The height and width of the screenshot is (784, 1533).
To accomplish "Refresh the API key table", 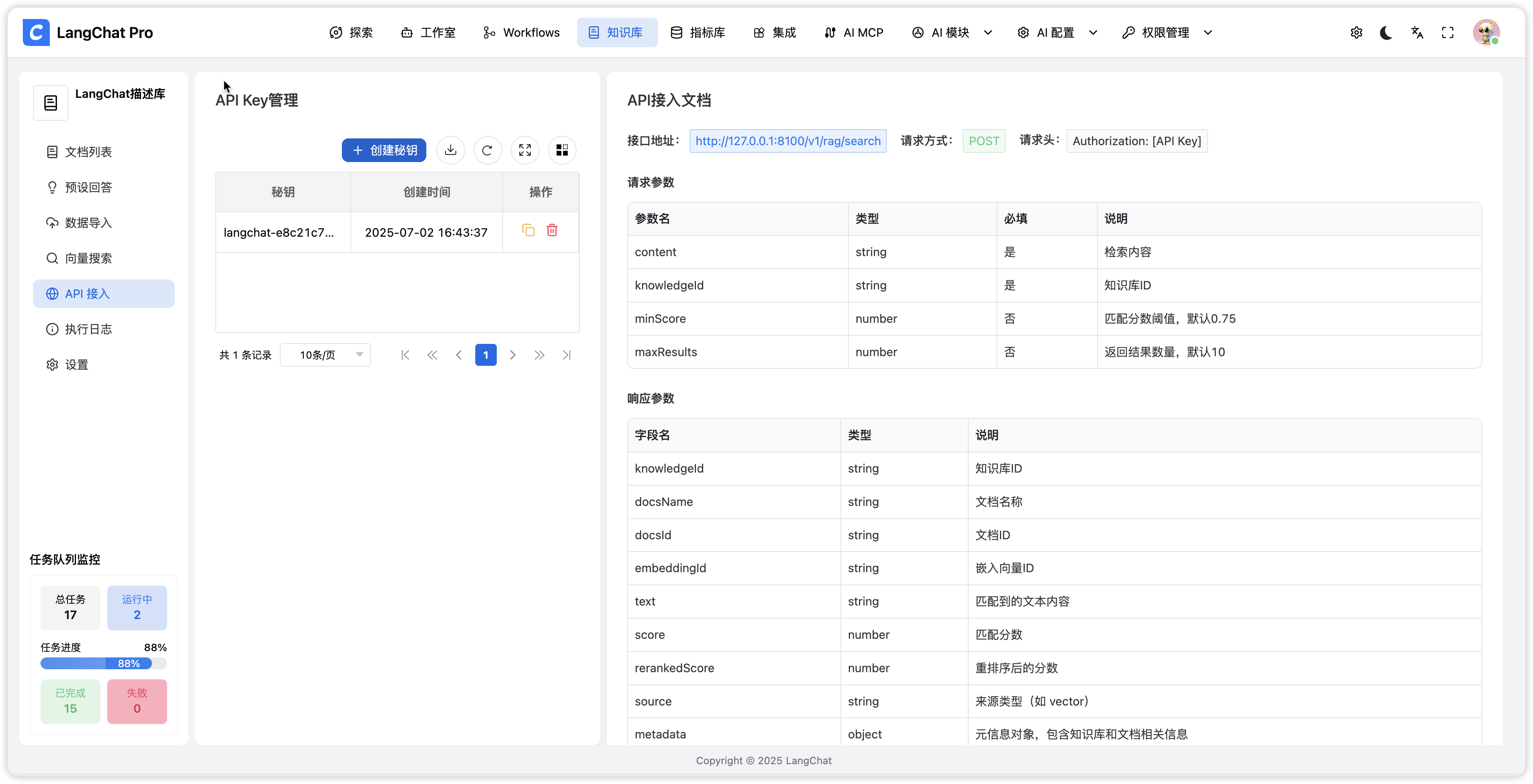I will pos(488,150).
